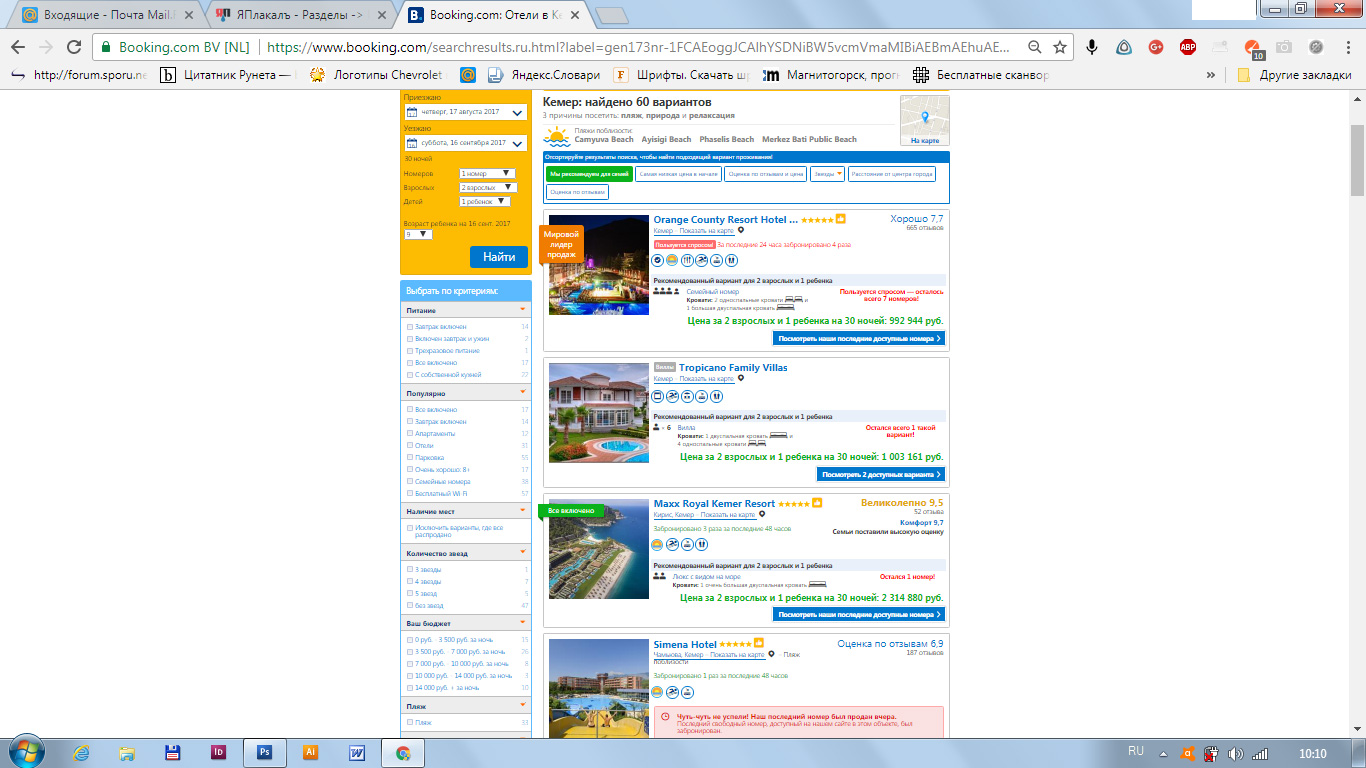Open the 'Tropicano Family Villas' listing link
The image size is (1366, 768).
(733, 368)
